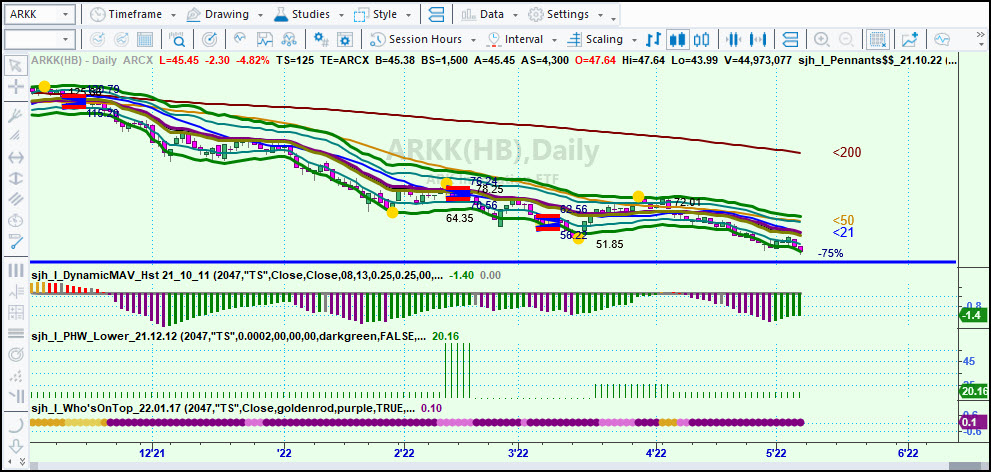Toggle the grid remove icon
This screenshot has height=472, width=991.
coord(877,39)
